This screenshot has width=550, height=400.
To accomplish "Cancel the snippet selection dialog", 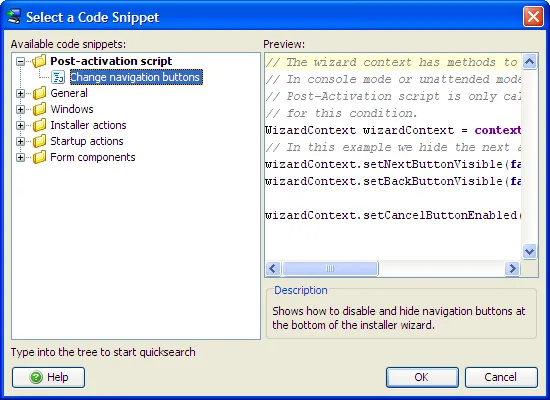I will [x=501, y=377].
